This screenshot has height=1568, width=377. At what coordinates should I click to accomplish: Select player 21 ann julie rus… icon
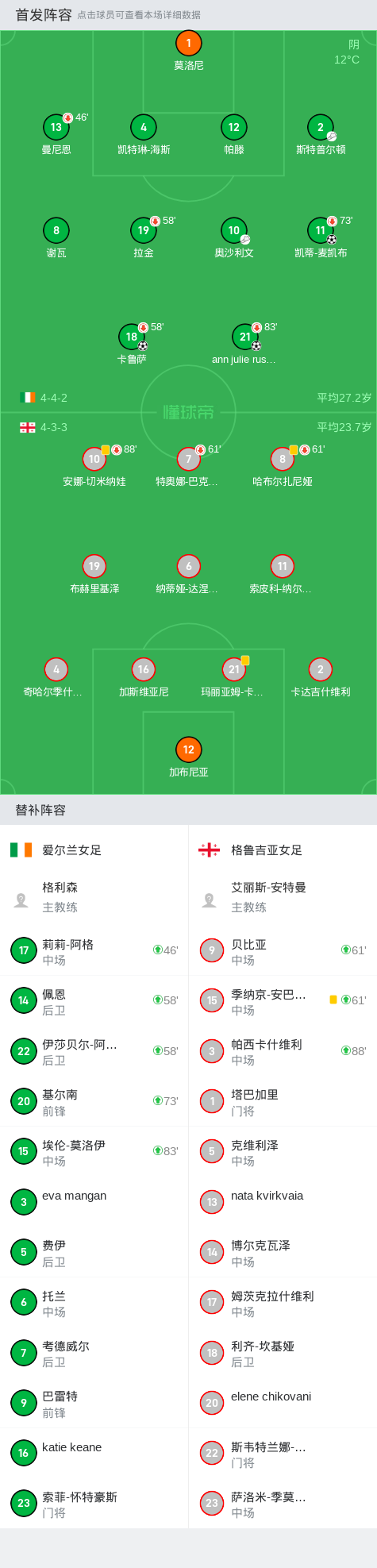[245, 337]
